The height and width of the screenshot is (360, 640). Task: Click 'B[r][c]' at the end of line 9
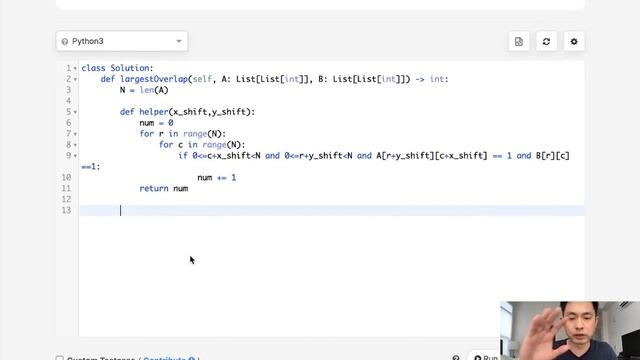coord(553,156)
